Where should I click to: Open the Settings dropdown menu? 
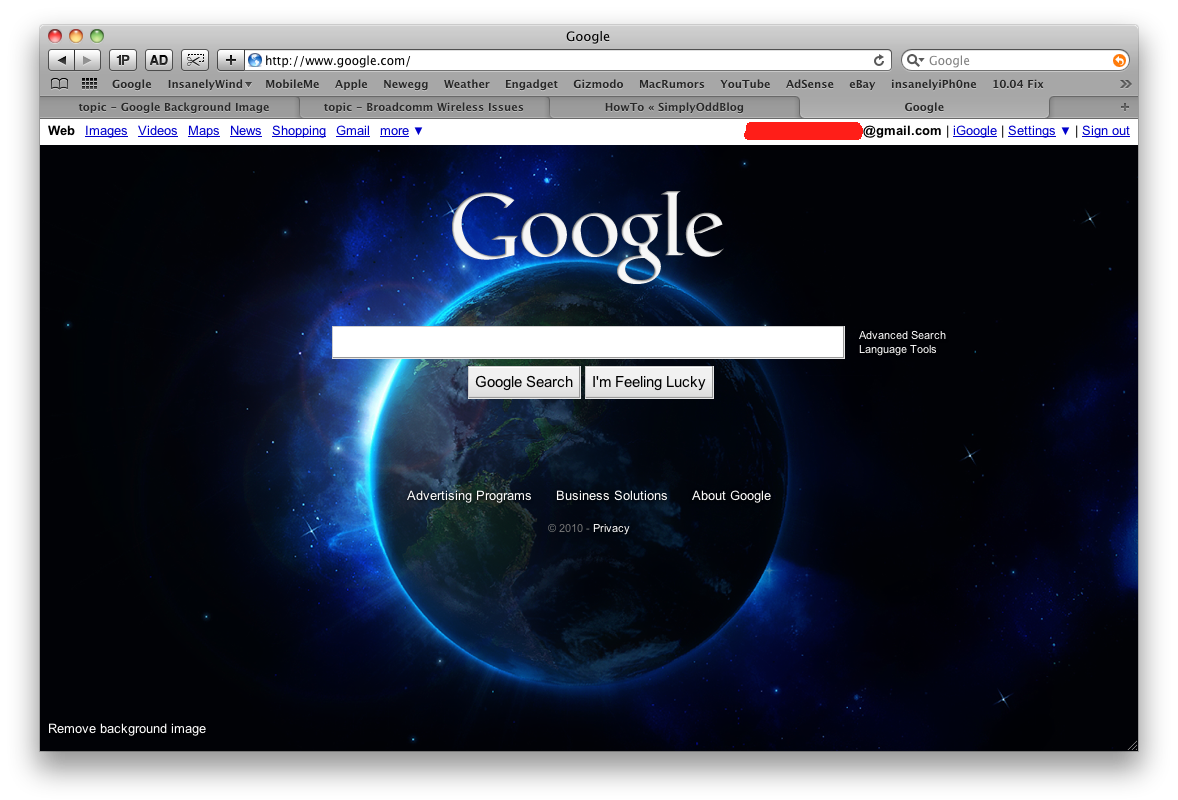1038,131
